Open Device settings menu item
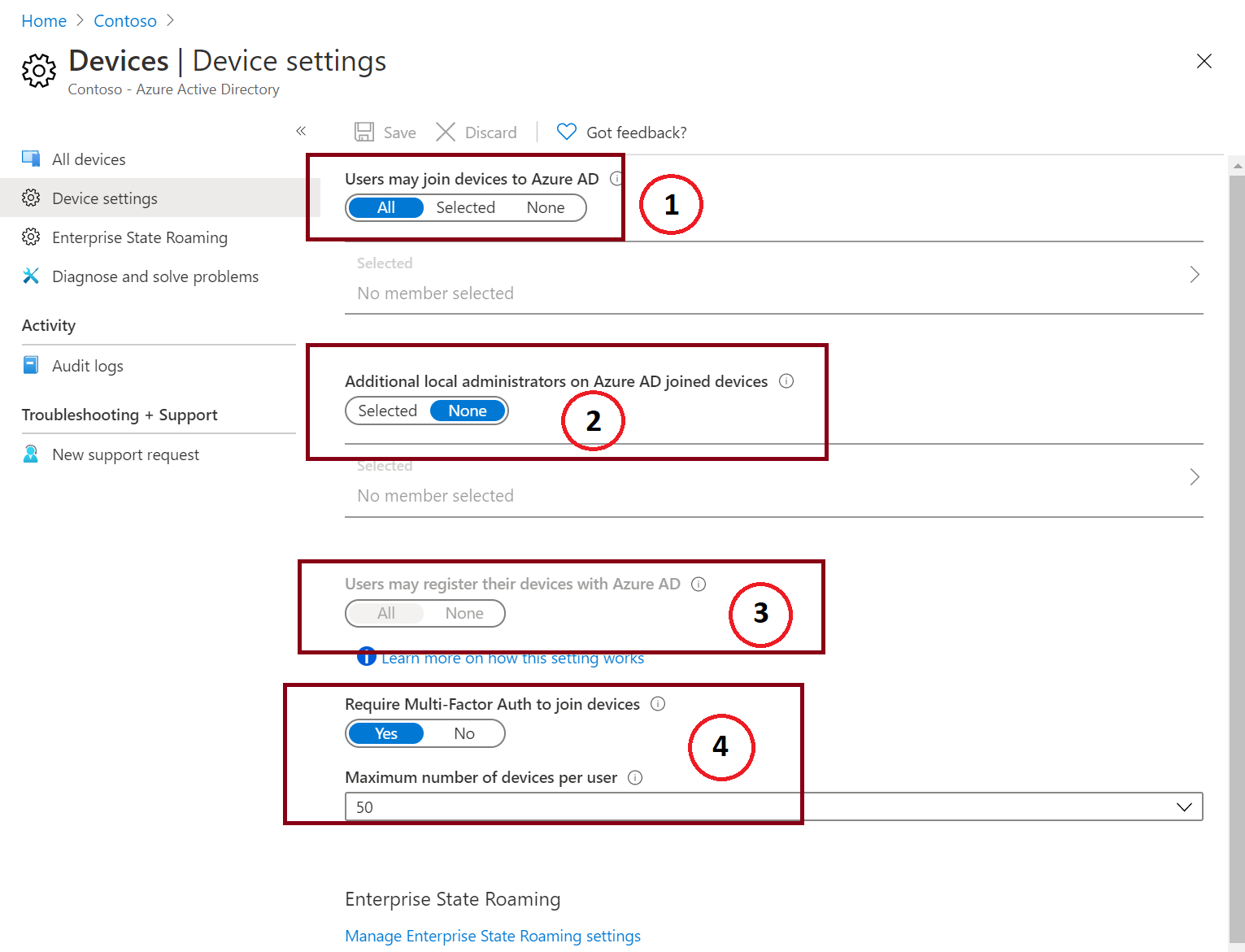 (160, 198)
